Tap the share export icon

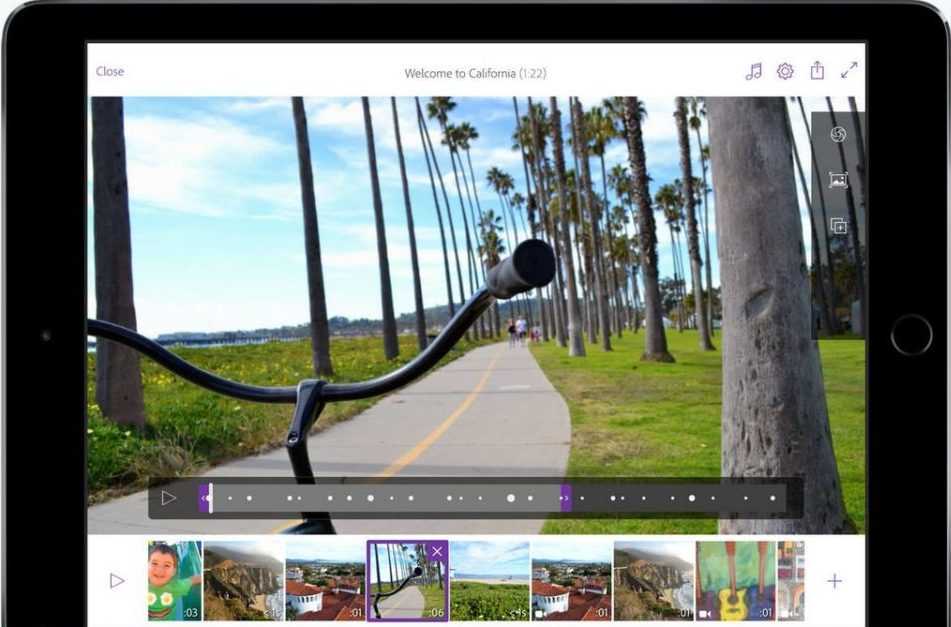coord(817,71)
